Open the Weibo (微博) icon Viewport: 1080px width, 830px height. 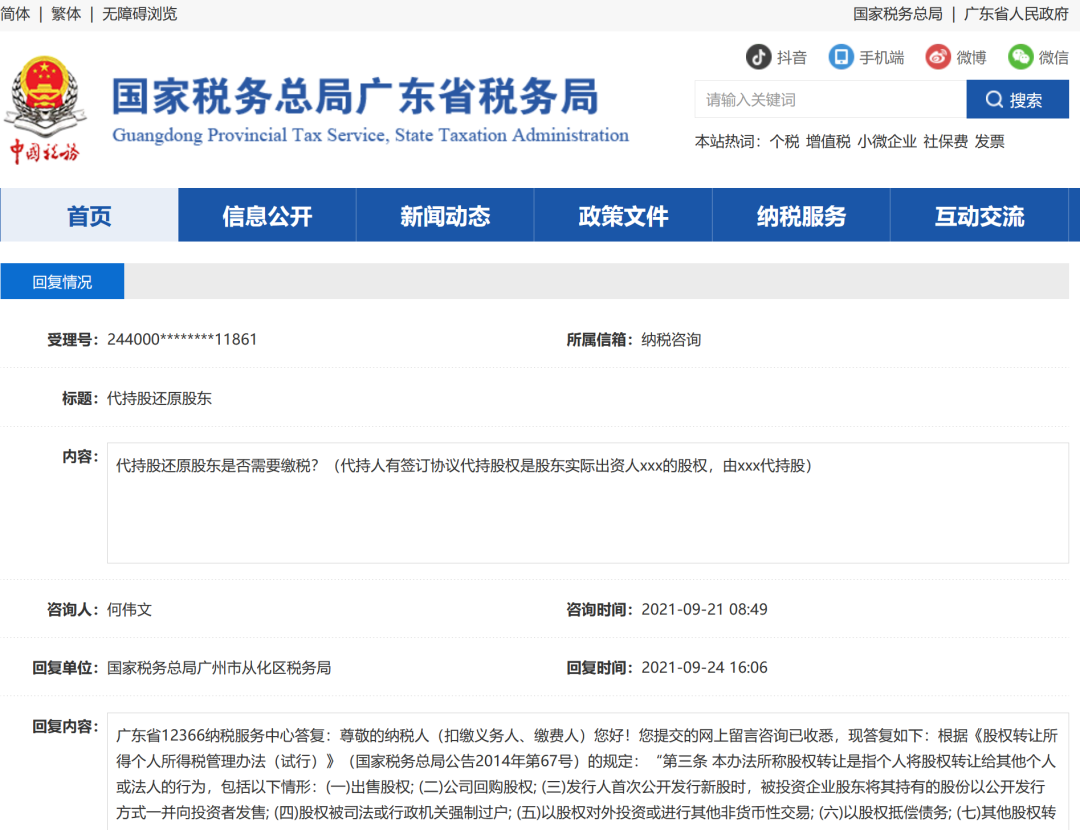point(937,56)
